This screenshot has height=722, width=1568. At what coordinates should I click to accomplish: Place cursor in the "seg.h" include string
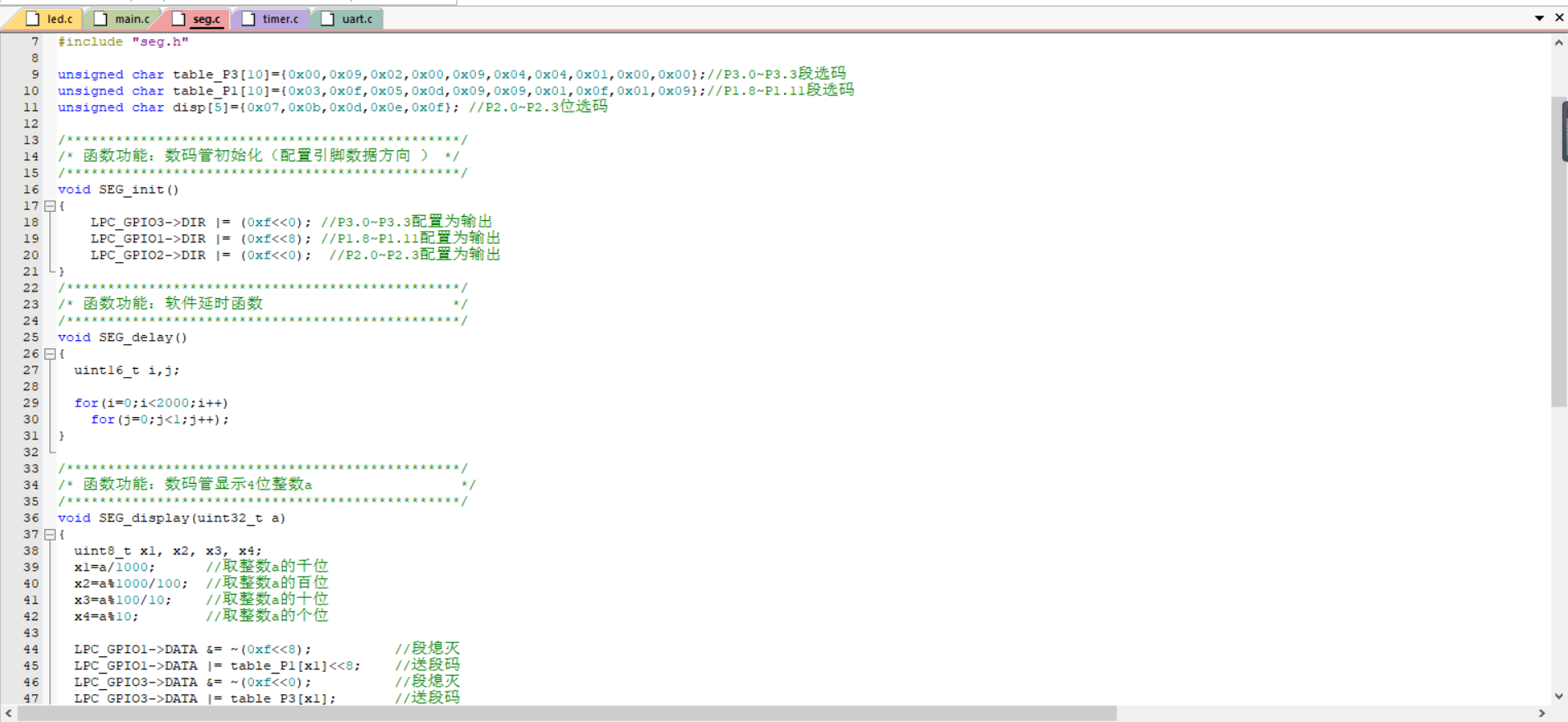tap(160, 42)
